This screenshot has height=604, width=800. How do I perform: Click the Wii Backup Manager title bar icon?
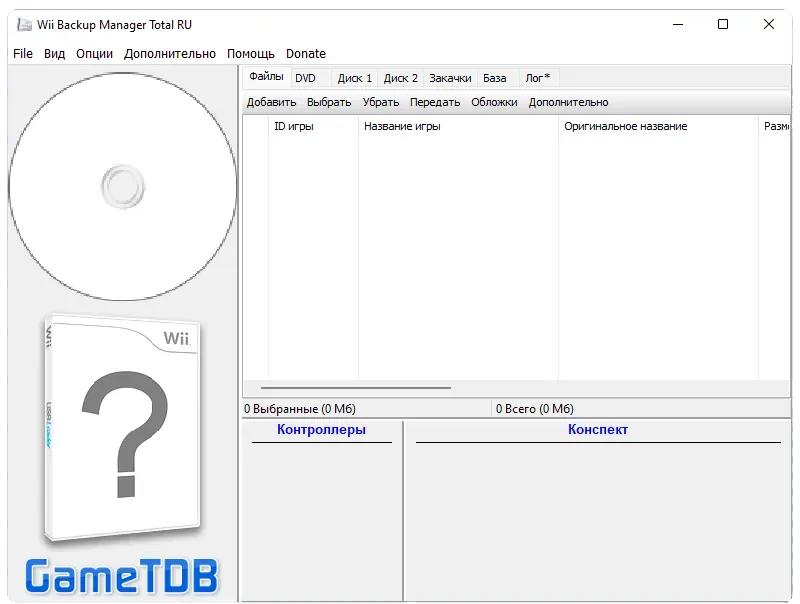coord(24,24)
